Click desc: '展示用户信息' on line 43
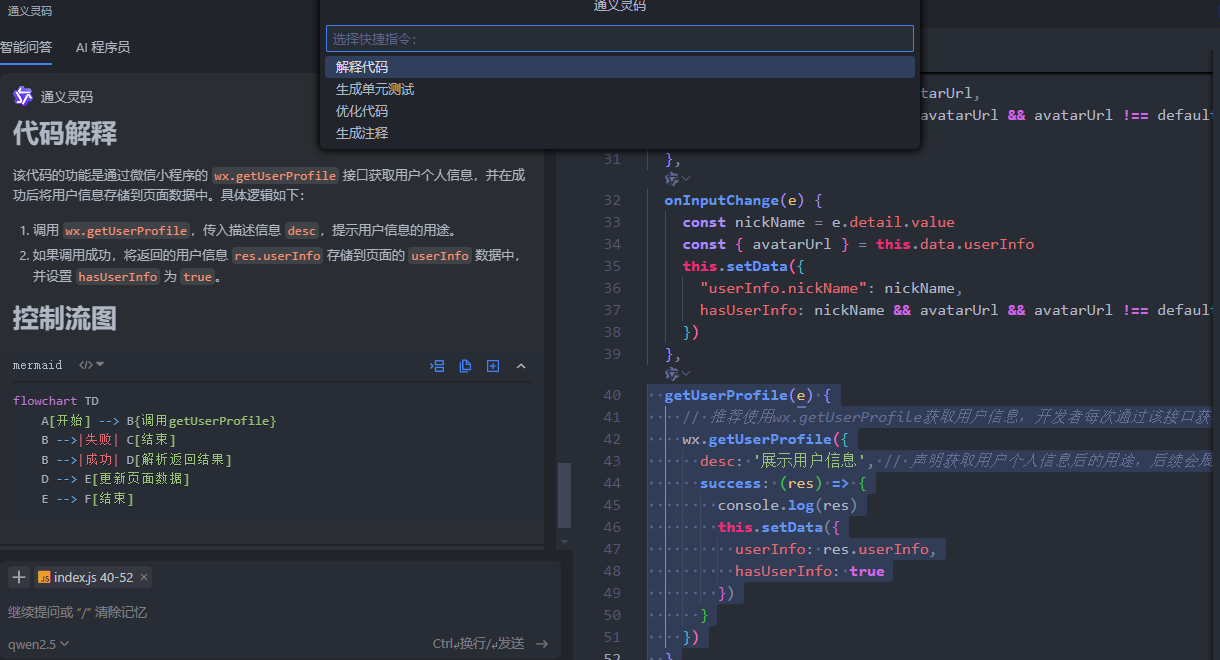 coord(785,461)
